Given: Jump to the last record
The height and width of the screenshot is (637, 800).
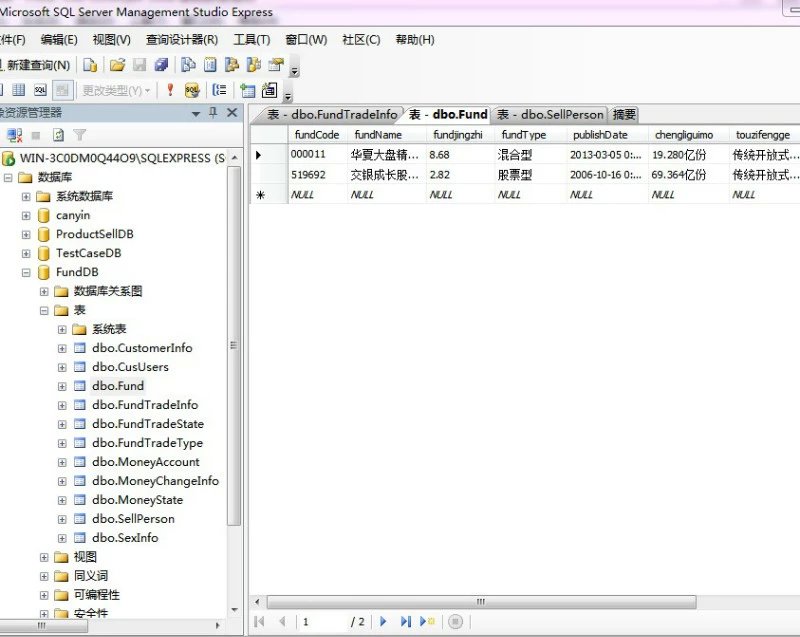Looking at the screenshot, I should coord(406,621).
